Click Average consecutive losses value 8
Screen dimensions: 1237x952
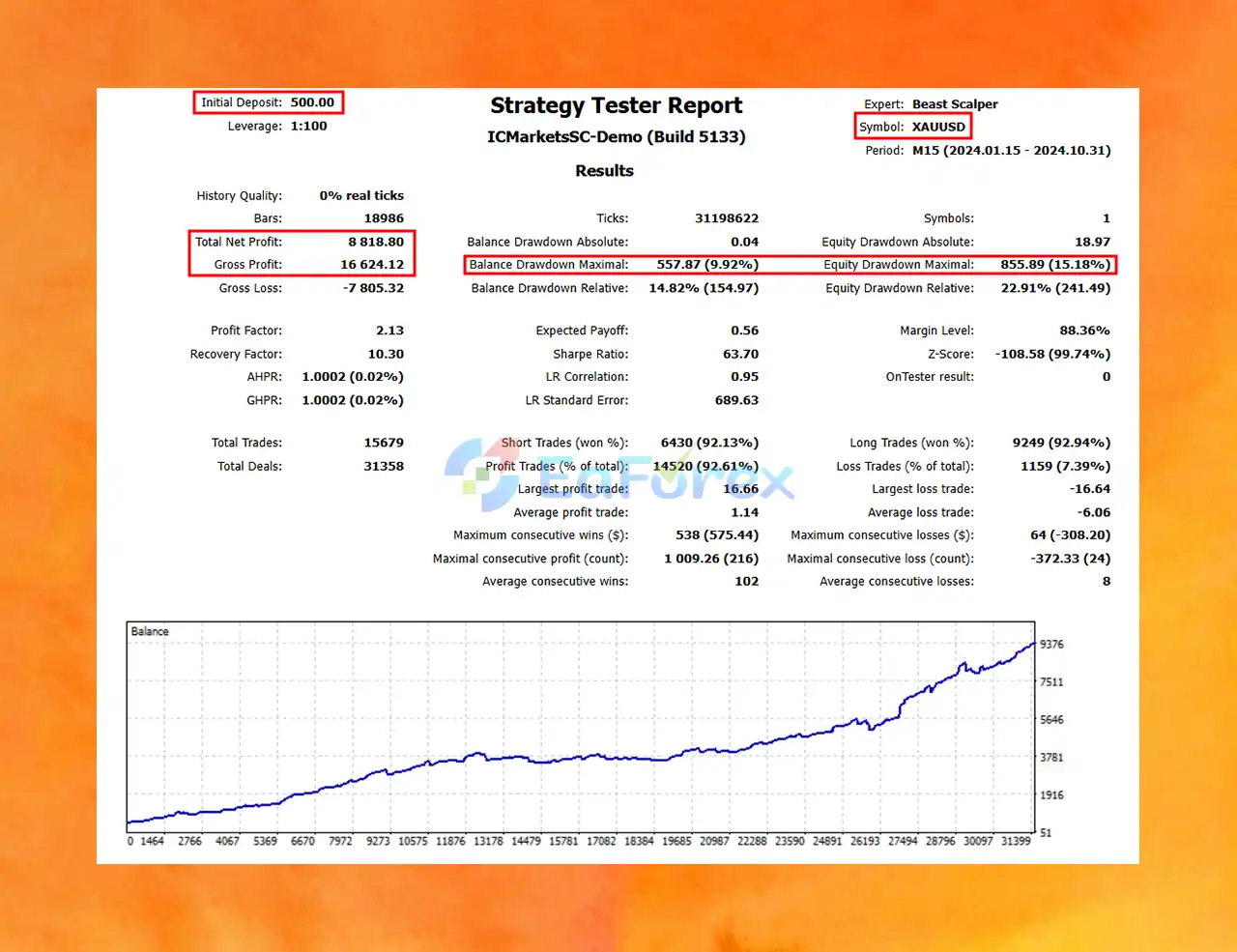click(1107, 582)
